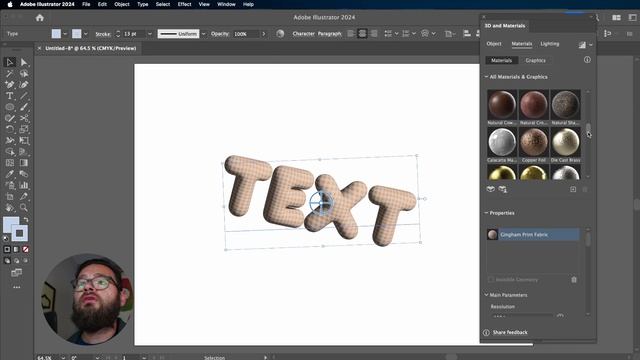The width and height of the screenshot is (640, 360).
Task: Select the Ellipse shape tool
Action: [x=10, y=107]
